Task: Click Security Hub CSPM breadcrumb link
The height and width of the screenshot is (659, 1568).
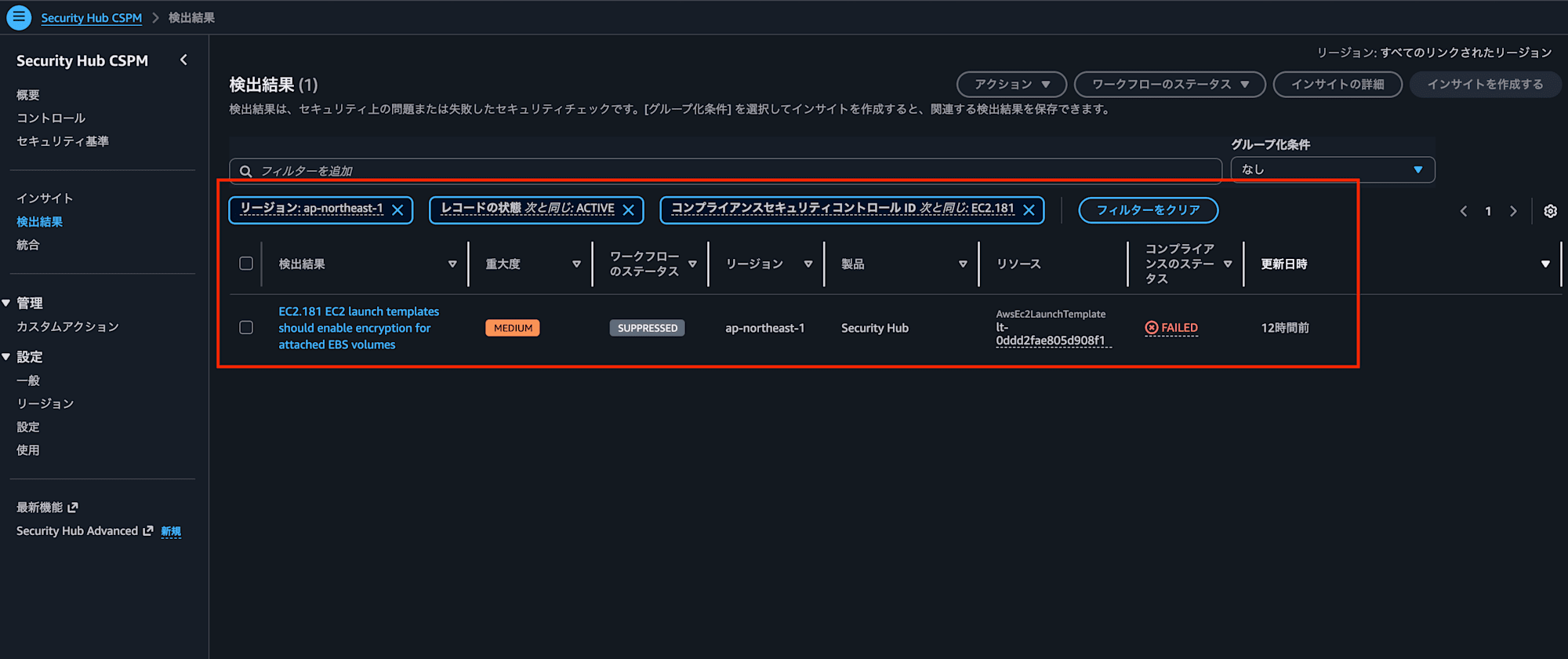Action: tap(92, 17)
